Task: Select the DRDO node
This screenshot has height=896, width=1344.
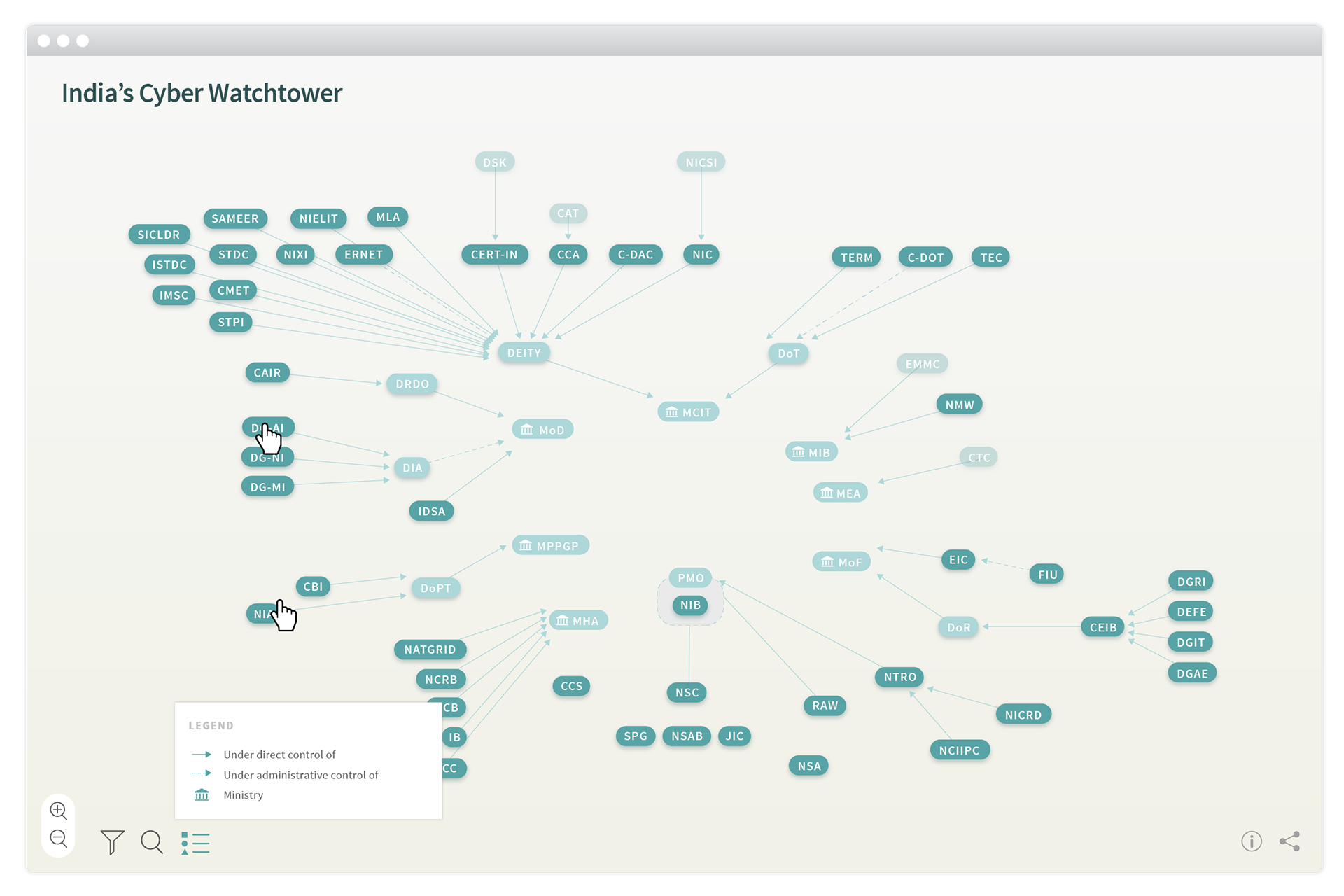Action: pyautogui.click(x=412, y=384)
